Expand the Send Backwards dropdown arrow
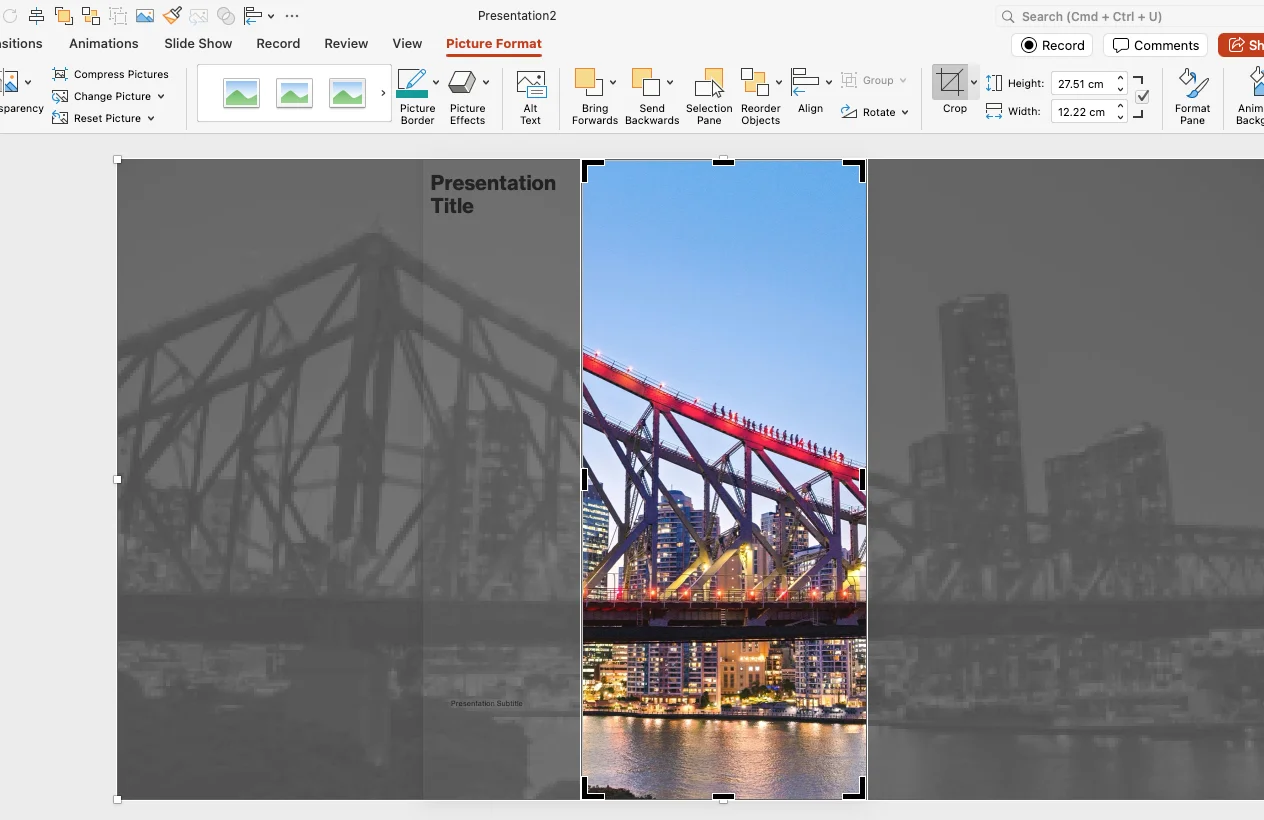 point(670,82)
